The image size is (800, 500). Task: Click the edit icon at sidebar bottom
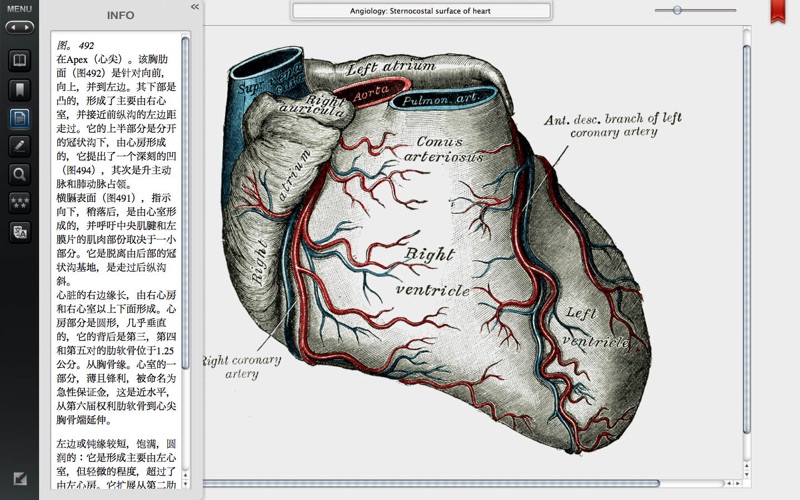coord(19,479)
